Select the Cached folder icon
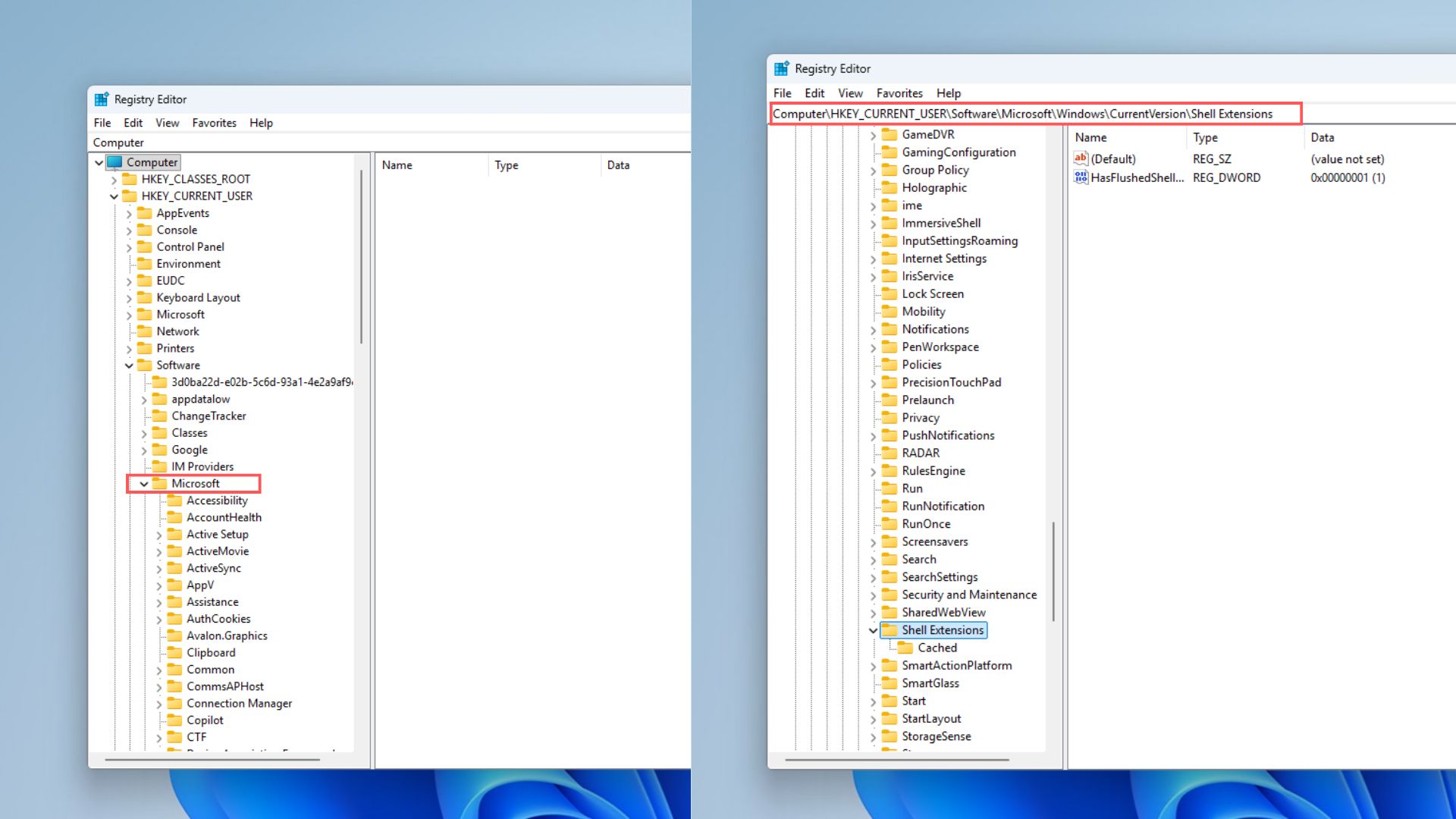1456x819 pixels. pos(905,648)
